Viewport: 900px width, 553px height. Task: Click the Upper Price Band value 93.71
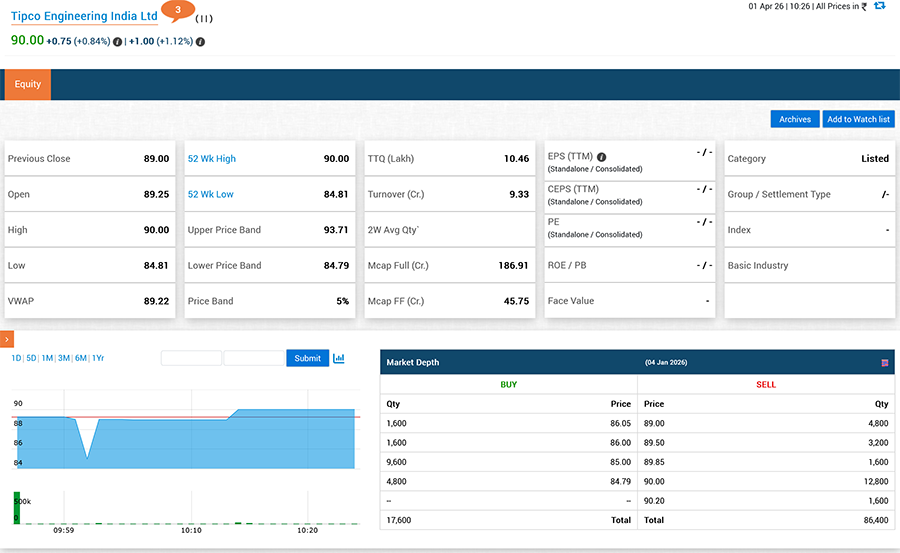336,230
